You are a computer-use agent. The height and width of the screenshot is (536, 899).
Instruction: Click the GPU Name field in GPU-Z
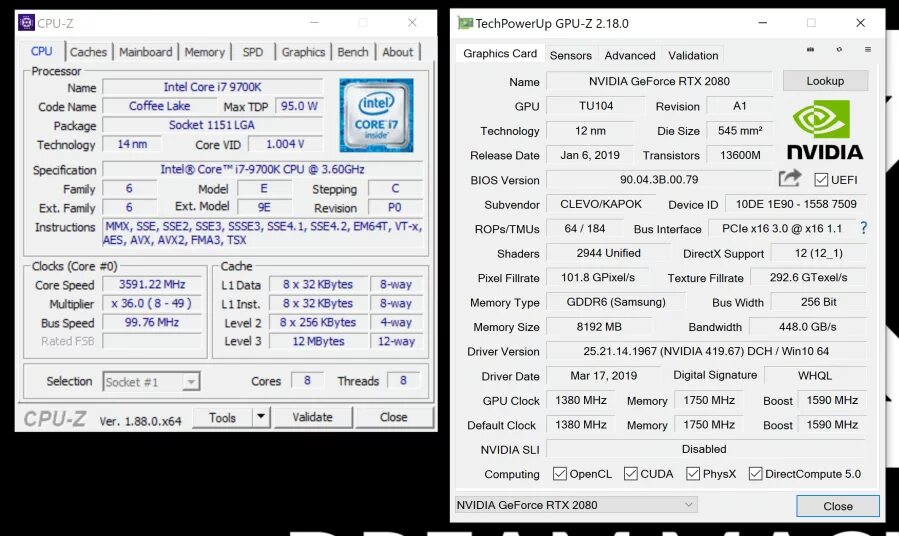tap(659, 81)
